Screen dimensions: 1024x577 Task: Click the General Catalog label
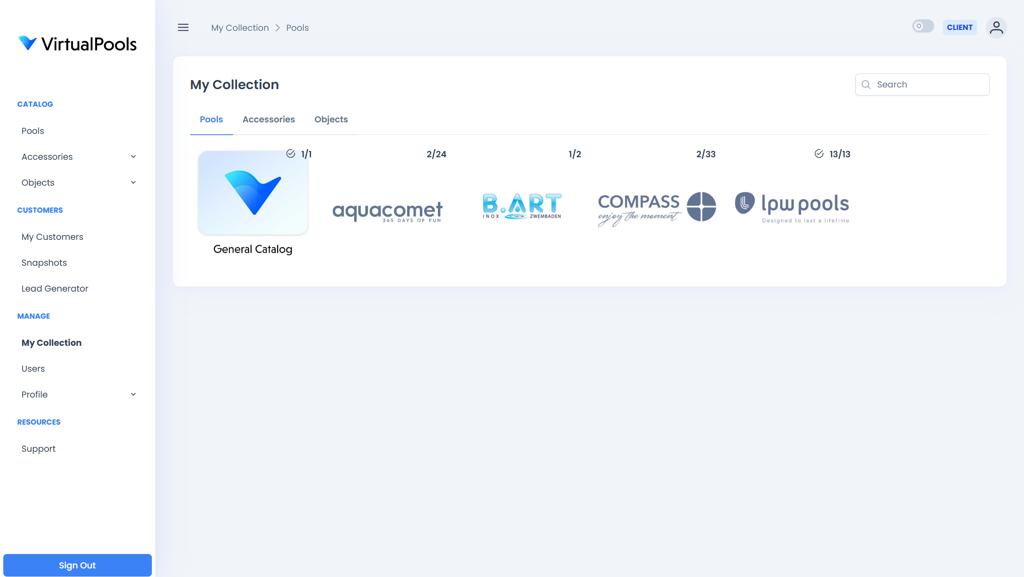pos(253,249)
